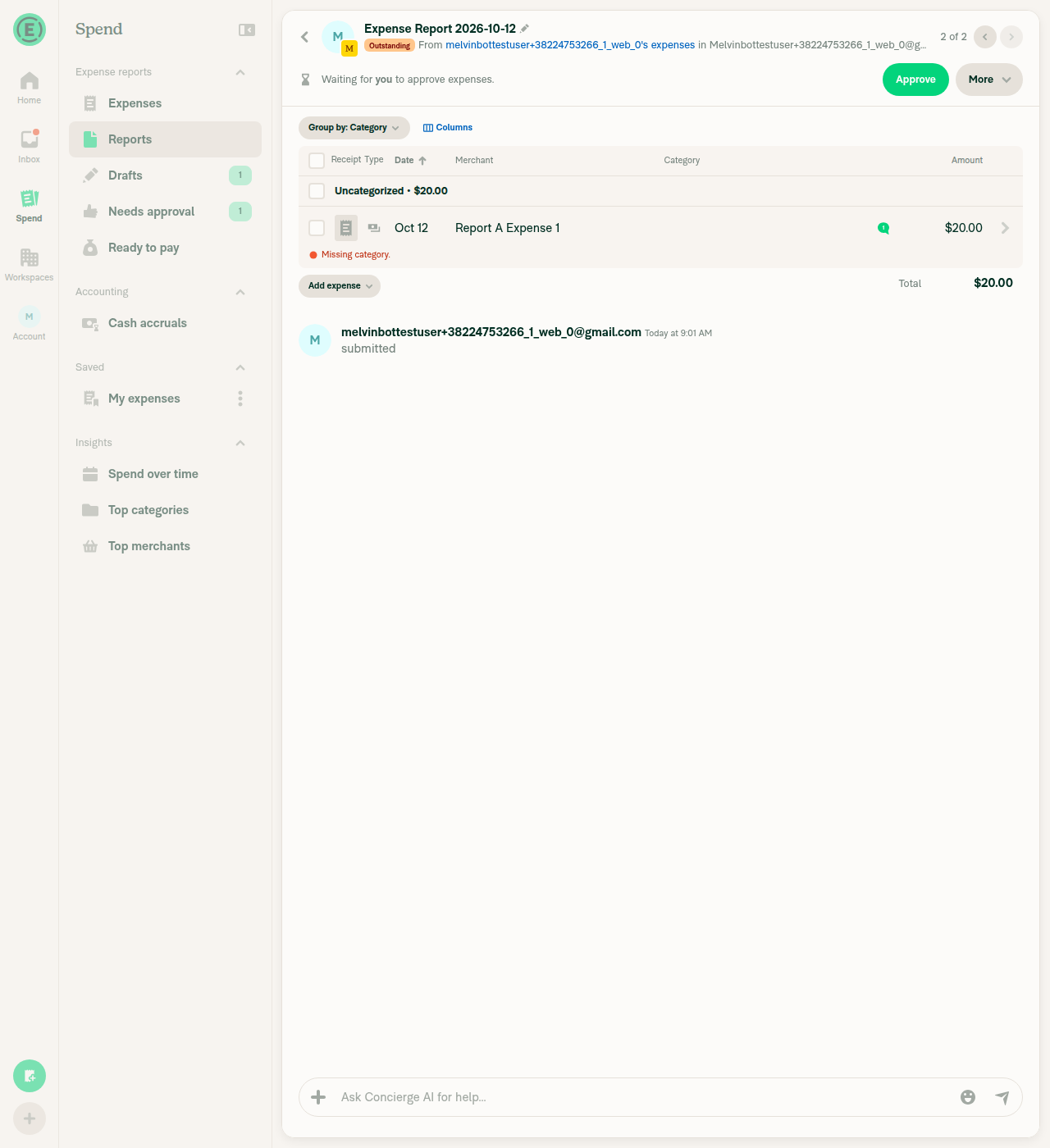Open the Workspaces icon in the sidebar

(x=29, y=265)
